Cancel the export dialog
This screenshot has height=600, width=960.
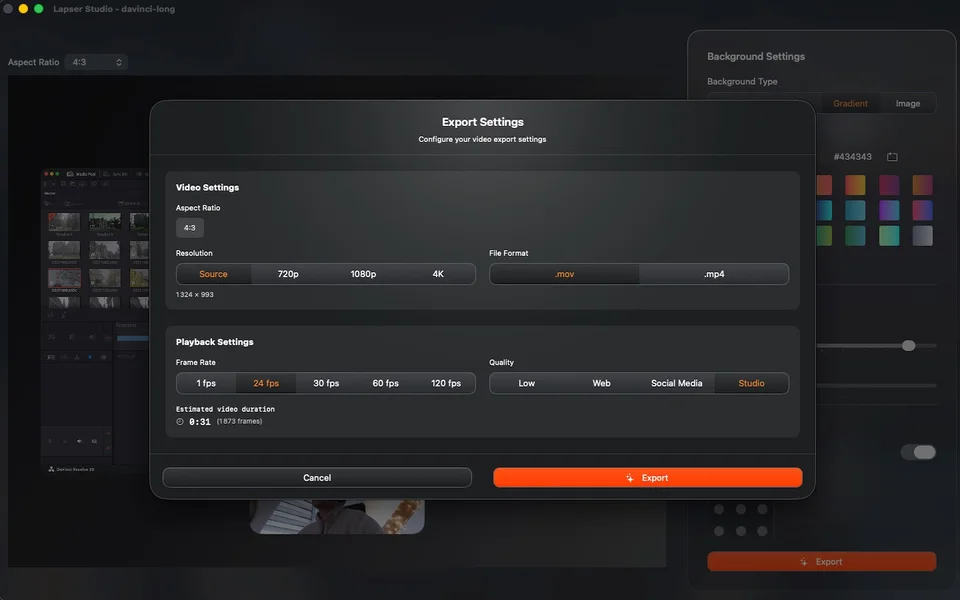[x=317, y=478]
